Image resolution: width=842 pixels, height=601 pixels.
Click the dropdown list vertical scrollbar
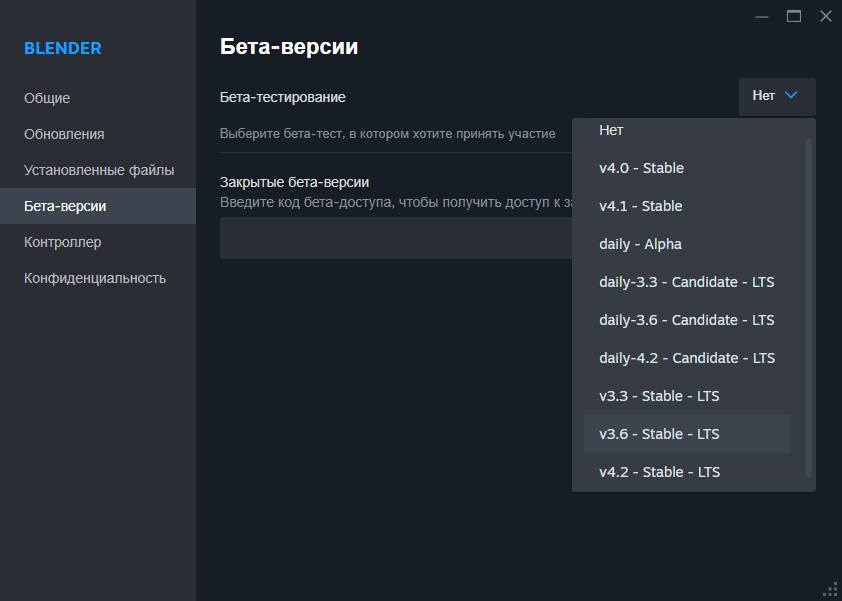tap(809, 300)
